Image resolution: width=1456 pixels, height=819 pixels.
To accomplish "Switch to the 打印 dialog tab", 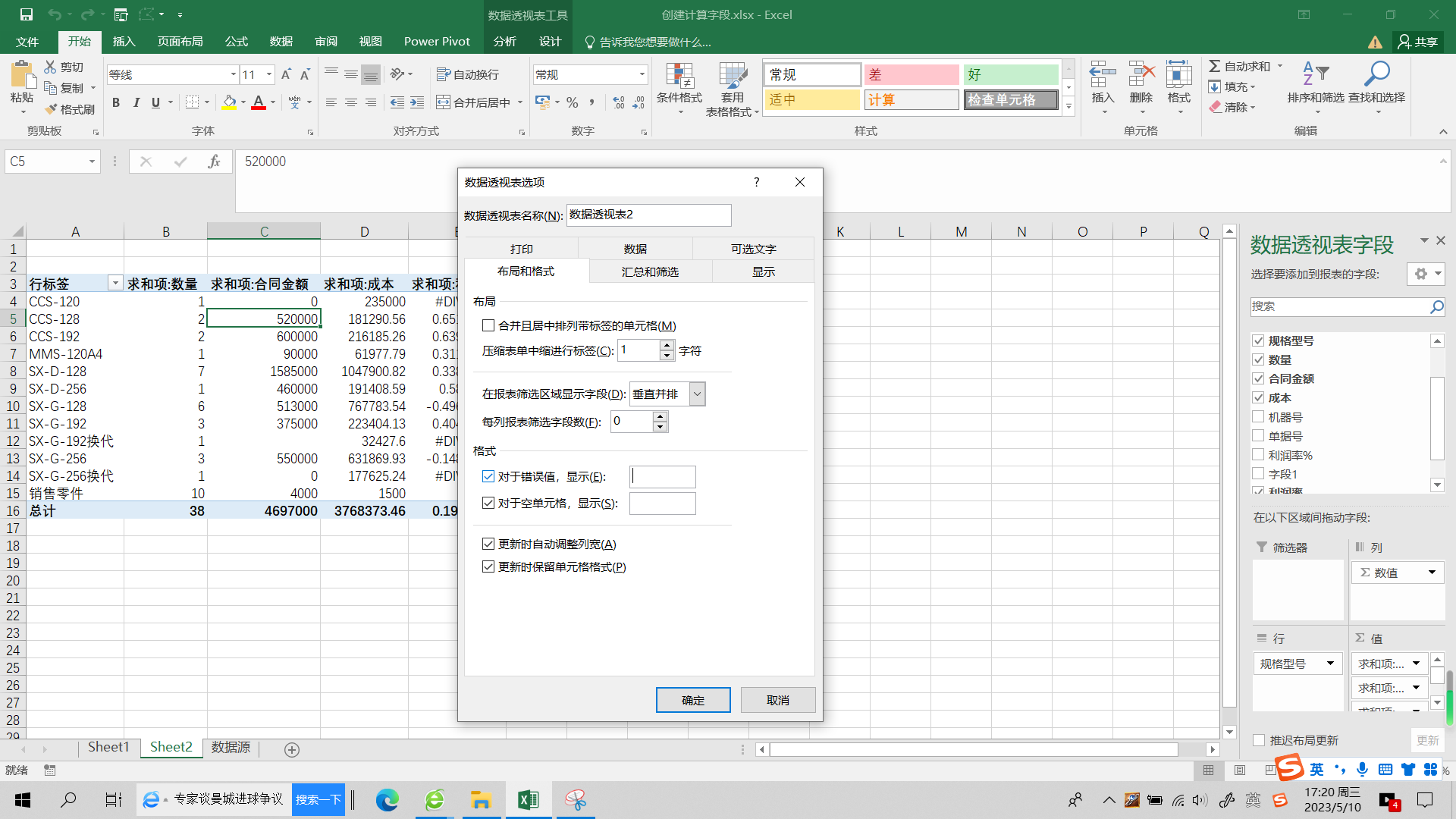I will tap(521, 249).
